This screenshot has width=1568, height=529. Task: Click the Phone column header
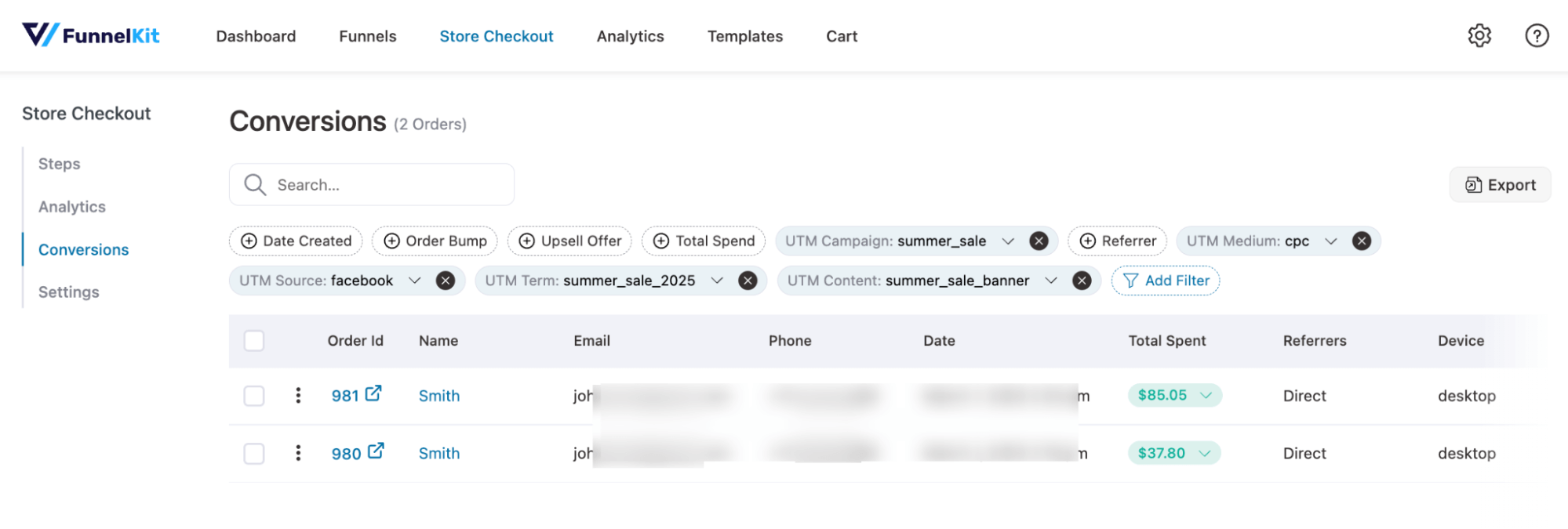tap(790, 341)
